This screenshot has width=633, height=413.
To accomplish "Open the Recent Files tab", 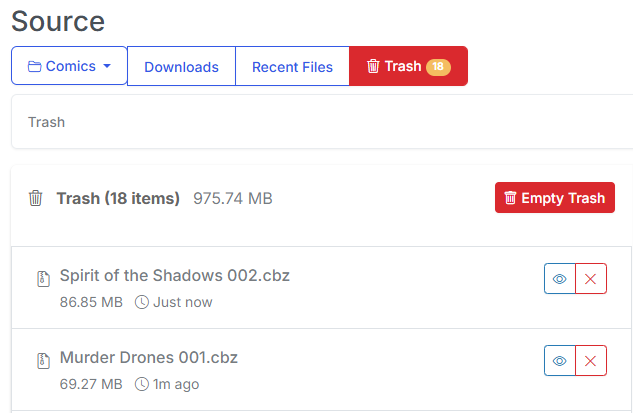I will pyautogui.click(x=292, y=67).
